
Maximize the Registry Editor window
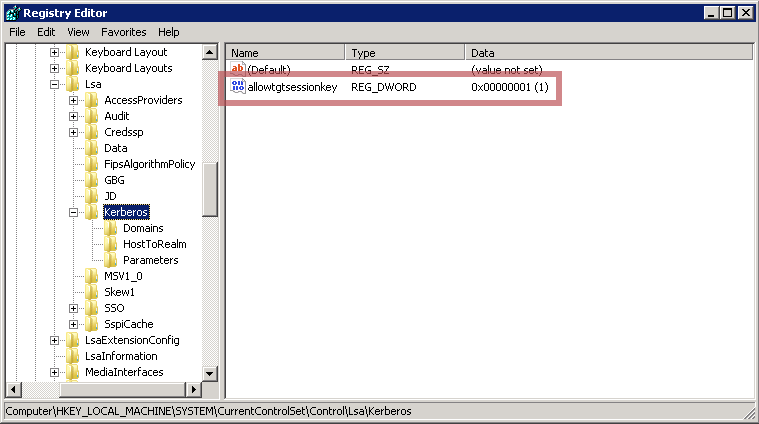(x=728, y=13)
